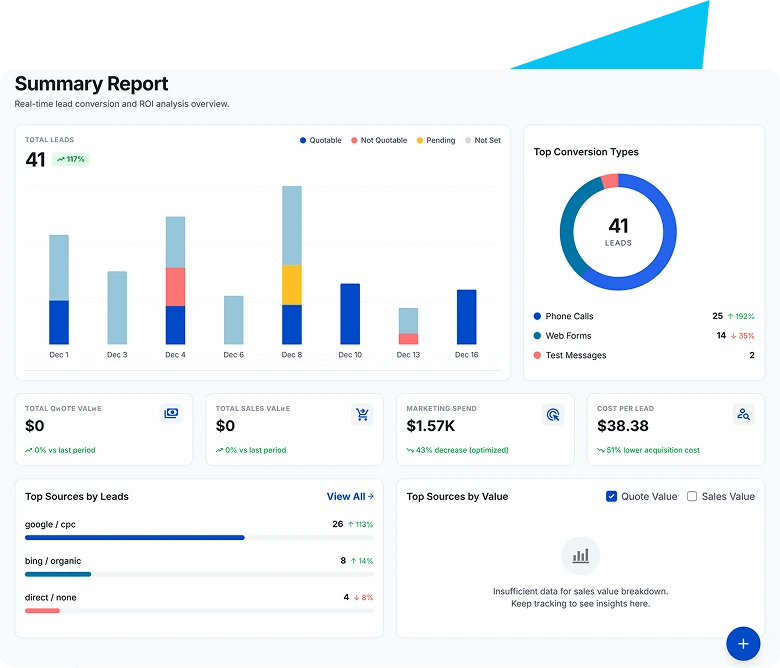
Task: Click the Dec 4 stacked bar
Action: 175,280
